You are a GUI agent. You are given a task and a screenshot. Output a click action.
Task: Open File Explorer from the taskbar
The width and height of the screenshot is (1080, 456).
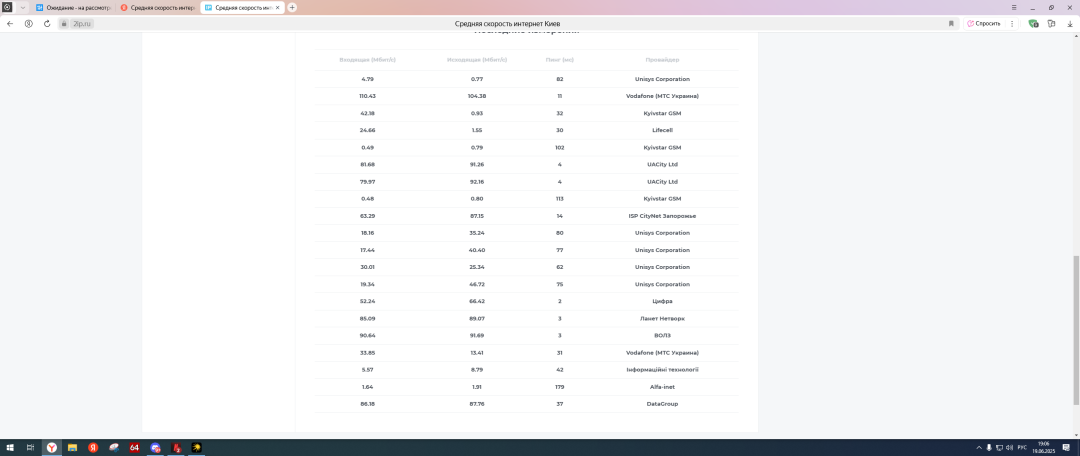coord(72,448)
